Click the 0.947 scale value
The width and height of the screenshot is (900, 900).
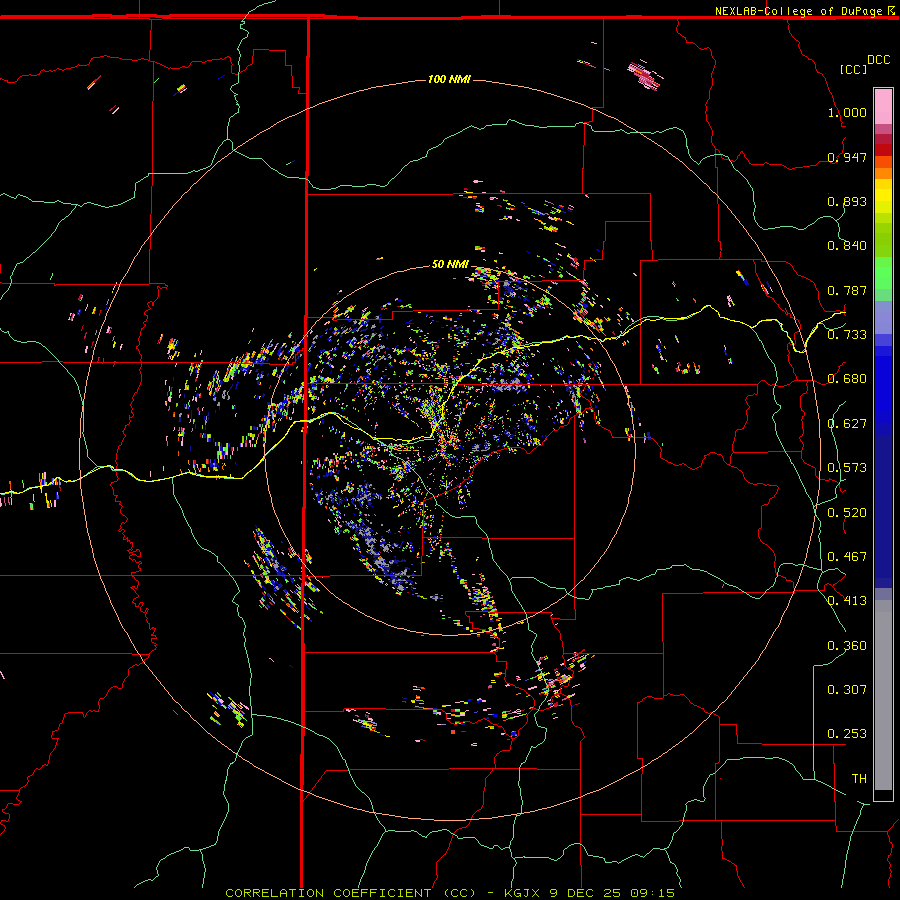point(847,157)
